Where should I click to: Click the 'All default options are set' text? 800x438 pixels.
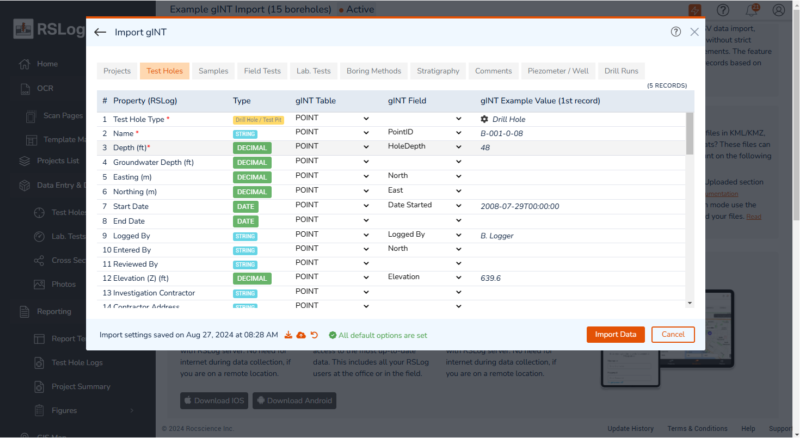[383, 335]
